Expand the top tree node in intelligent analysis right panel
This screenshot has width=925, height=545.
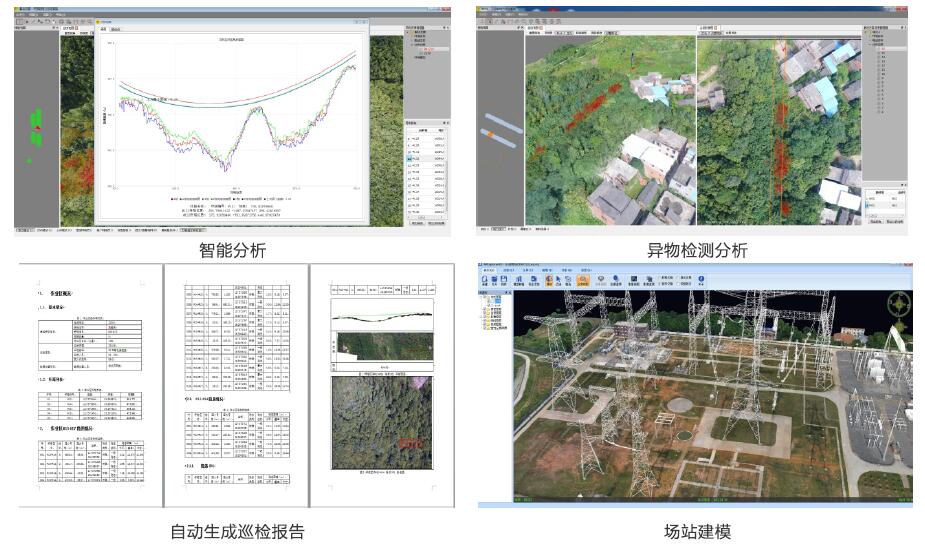pyautogui.click(x=407, y=29)
